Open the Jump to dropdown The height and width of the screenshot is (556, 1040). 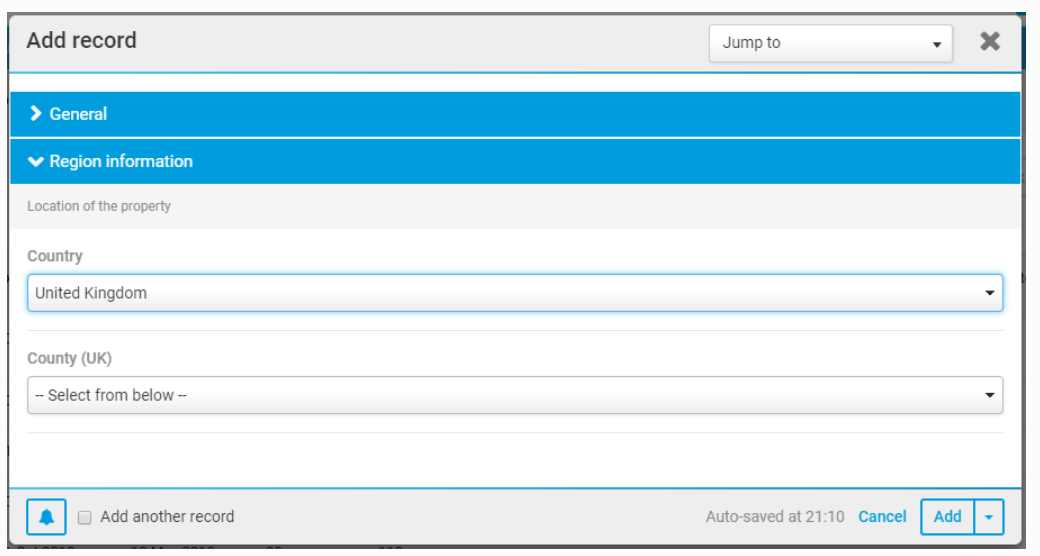pos(830,43)
